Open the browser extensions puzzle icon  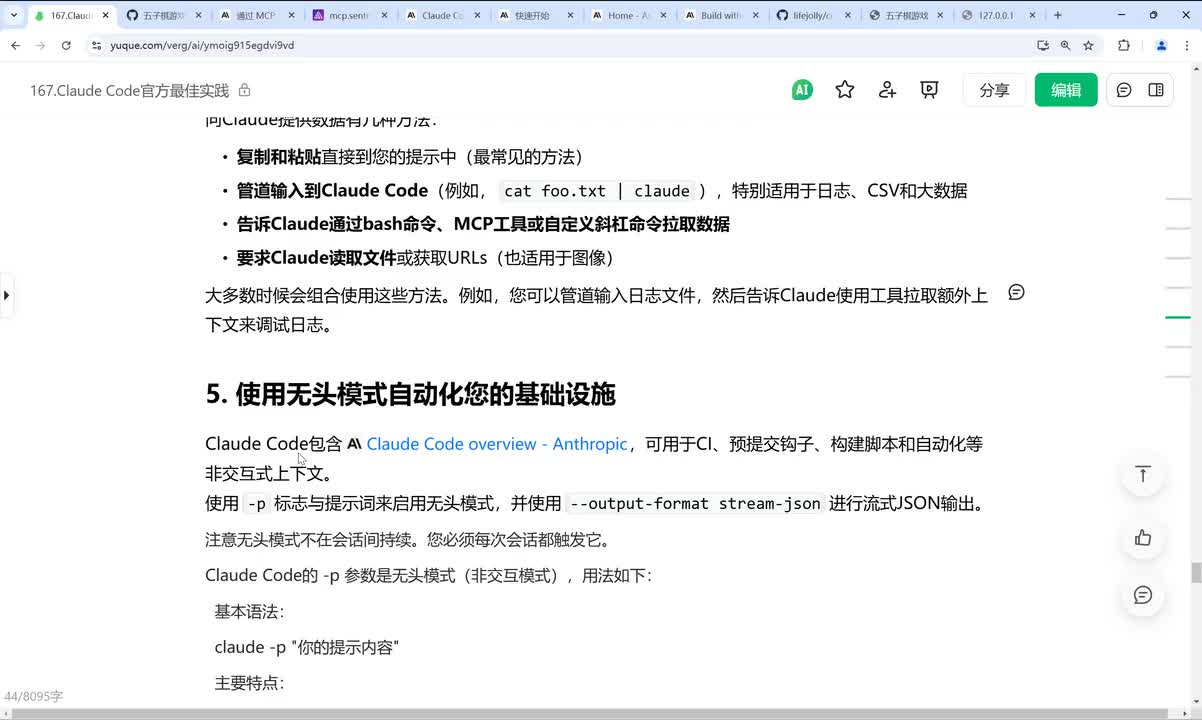point(1124,45)
